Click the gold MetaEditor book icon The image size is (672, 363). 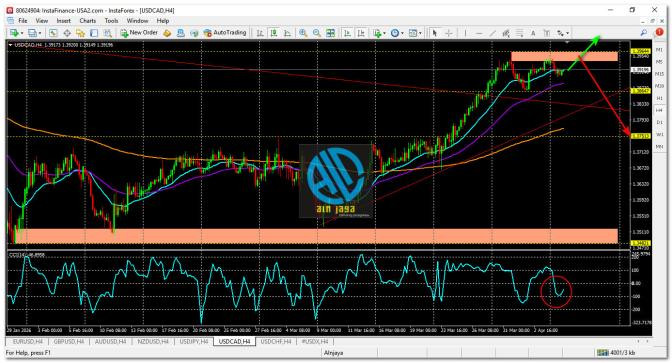click(167, 33)
